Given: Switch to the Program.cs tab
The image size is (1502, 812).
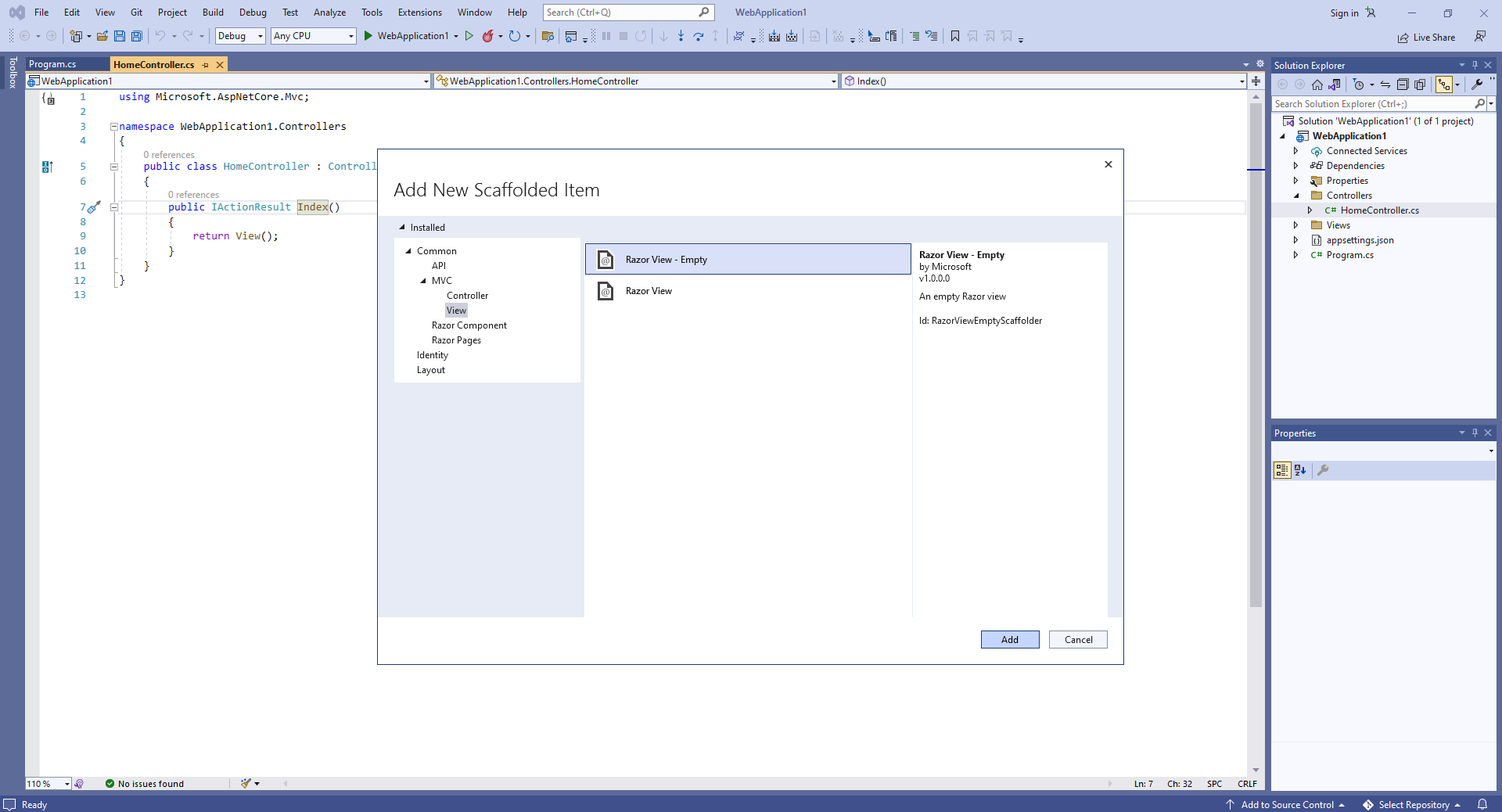Looking at the screenshot, I should (52, 65).
